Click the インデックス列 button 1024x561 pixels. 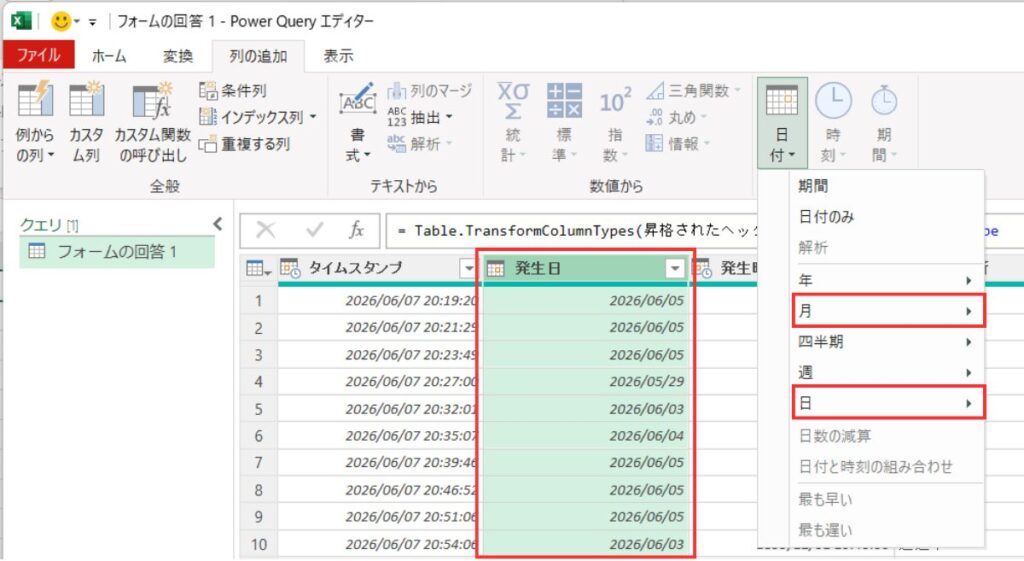tap(251, 117)
